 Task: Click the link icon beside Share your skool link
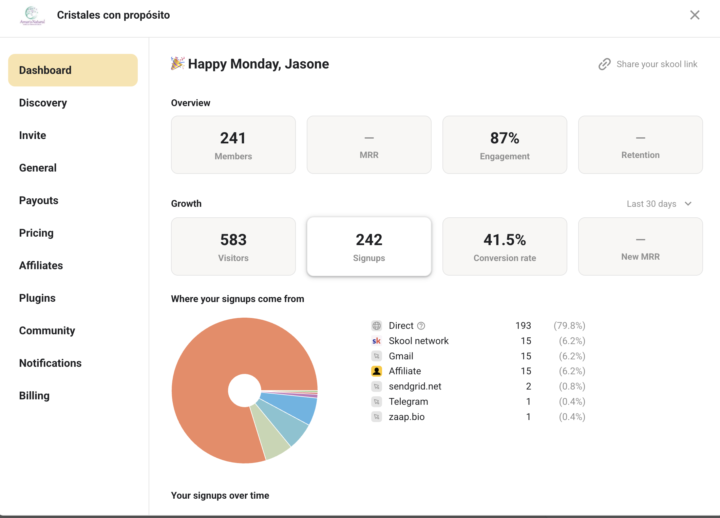click(x=604, y=64)
